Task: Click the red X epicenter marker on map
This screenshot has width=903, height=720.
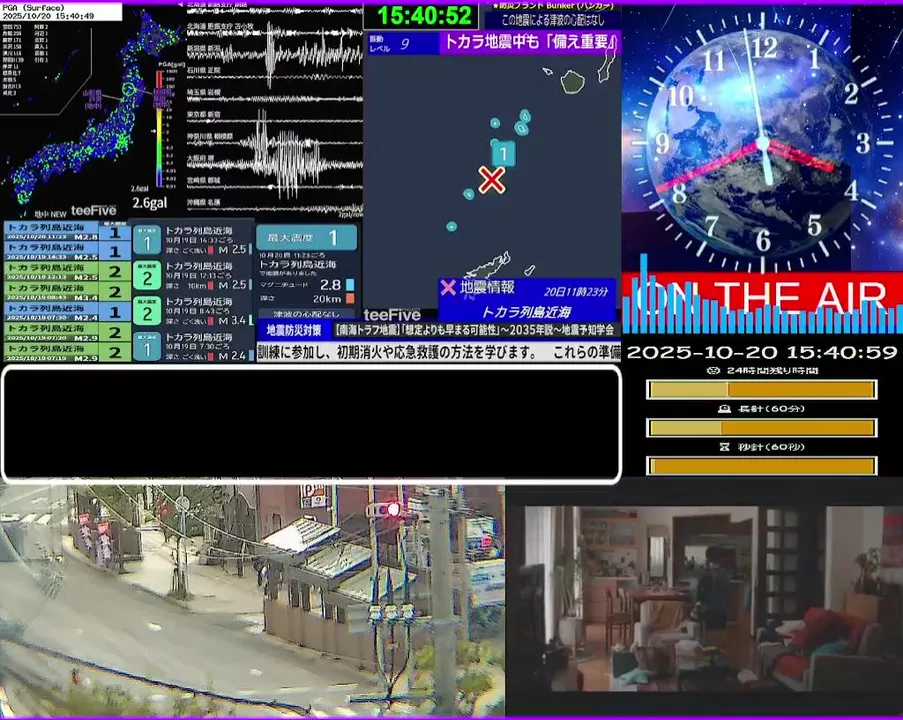Action: click(491, 180)
